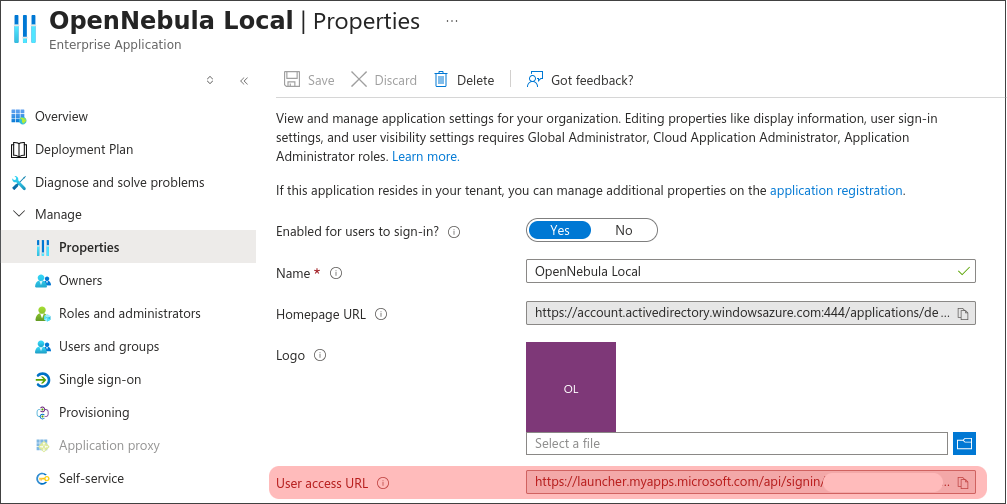Set sign-in enabled toggle to Yes

[560, 231]
